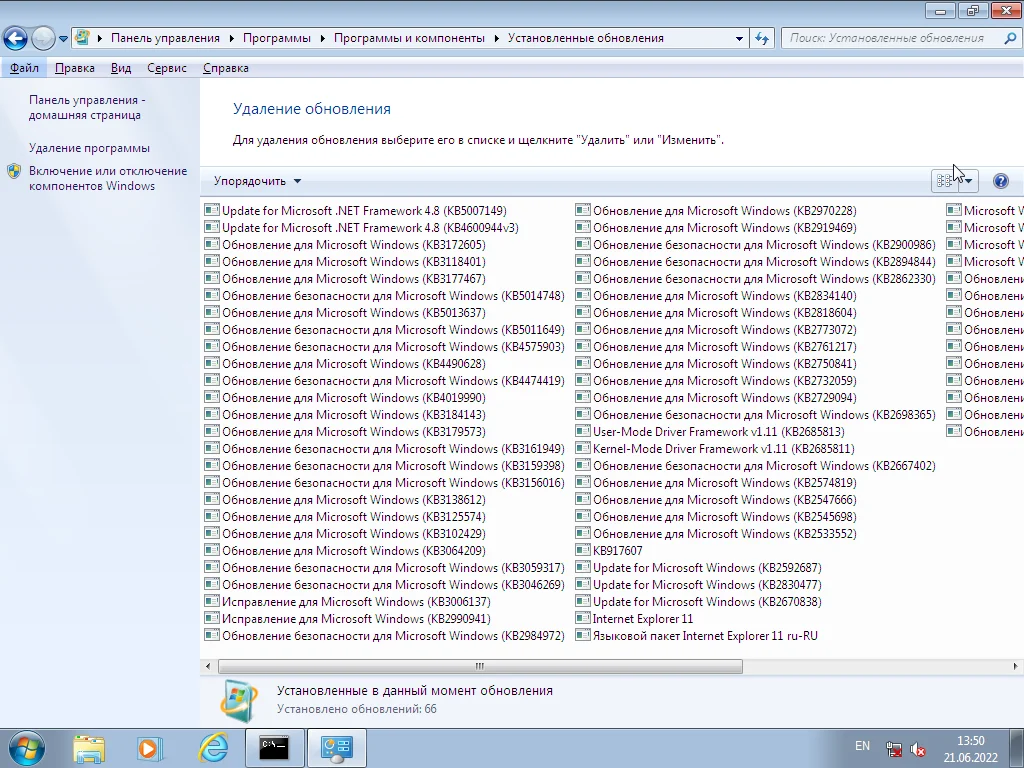Screen dimensions: 1024x768
Task: Click the Forward navigation arrow
Action: pos(43,39)
